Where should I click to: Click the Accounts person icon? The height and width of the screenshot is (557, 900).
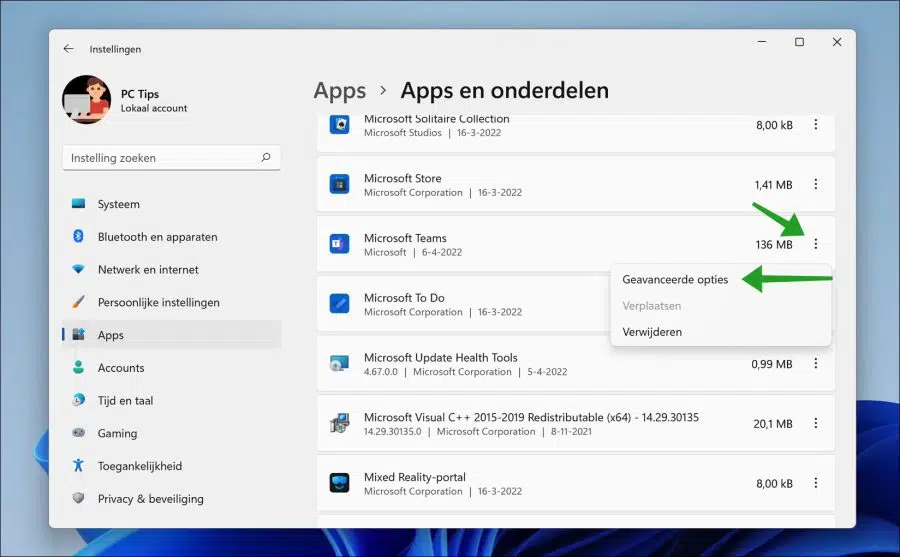79,368
